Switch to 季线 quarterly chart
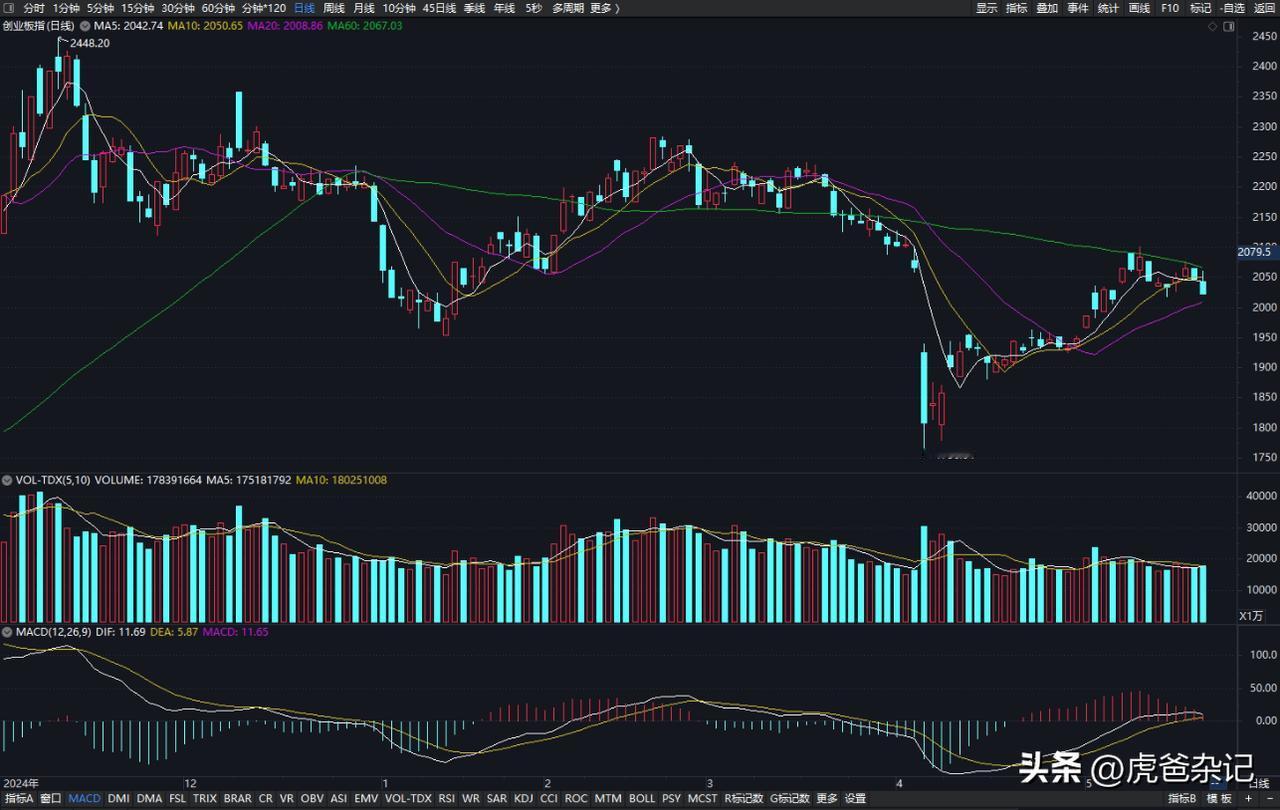1280x810 pixels. 474,8
